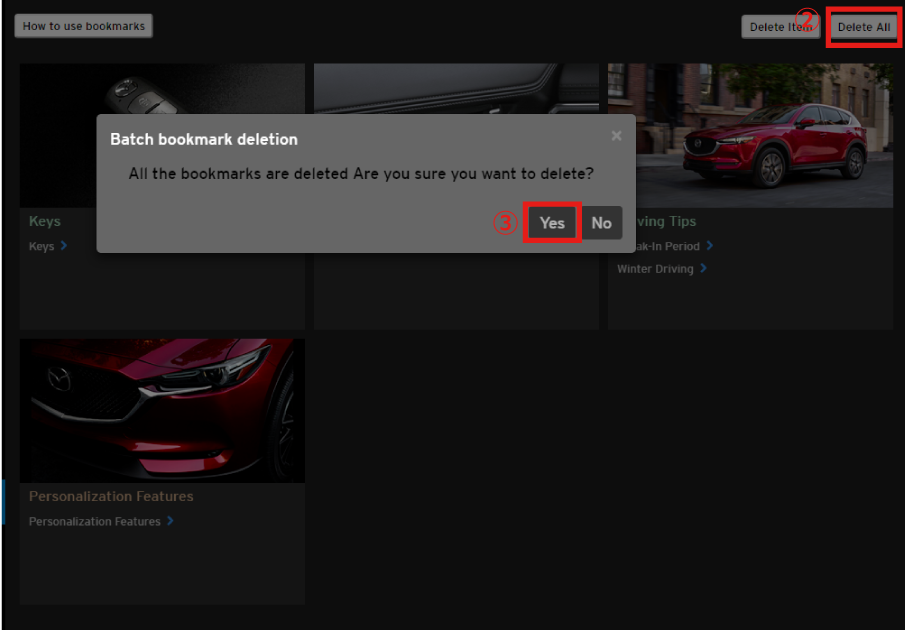Open How to use bookmarks

(84, 26)
